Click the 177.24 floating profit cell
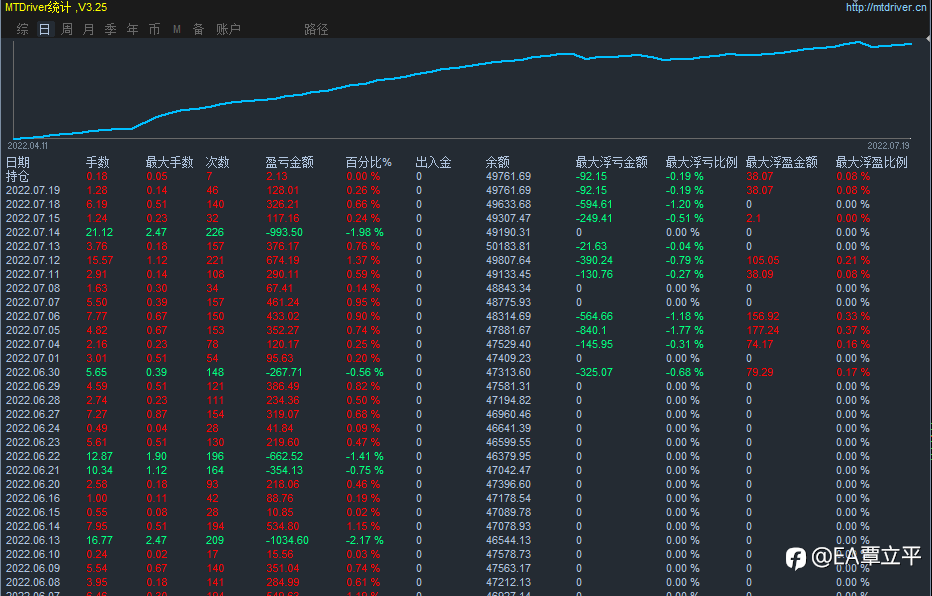This screenshot has height=596, width=932. coord(763,330)
